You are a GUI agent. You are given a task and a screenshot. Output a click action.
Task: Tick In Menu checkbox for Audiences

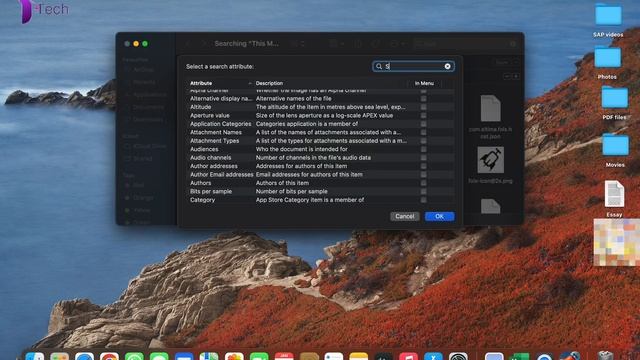[424, 149]
